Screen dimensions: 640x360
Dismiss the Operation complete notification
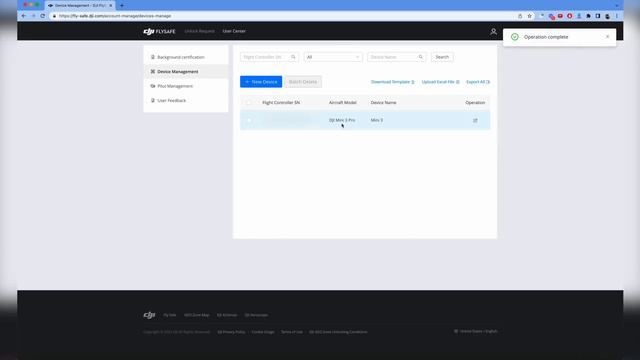coord(607,37)
